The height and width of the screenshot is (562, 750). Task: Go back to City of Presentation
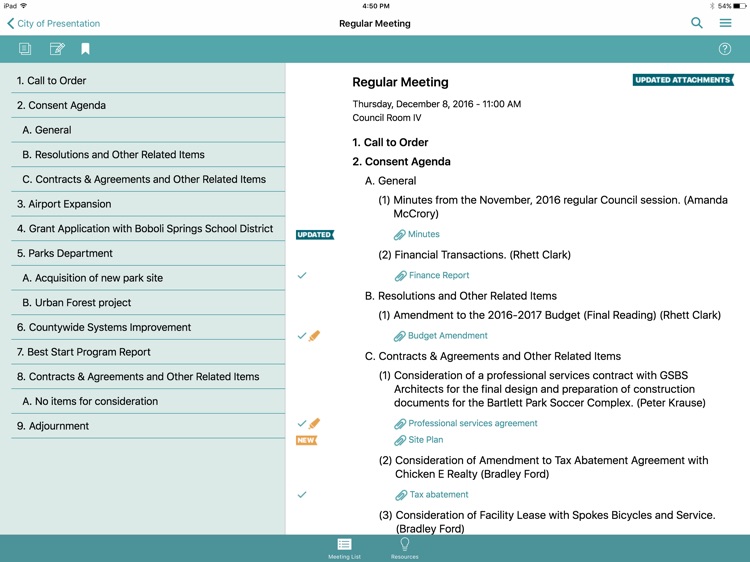[53, 23]
